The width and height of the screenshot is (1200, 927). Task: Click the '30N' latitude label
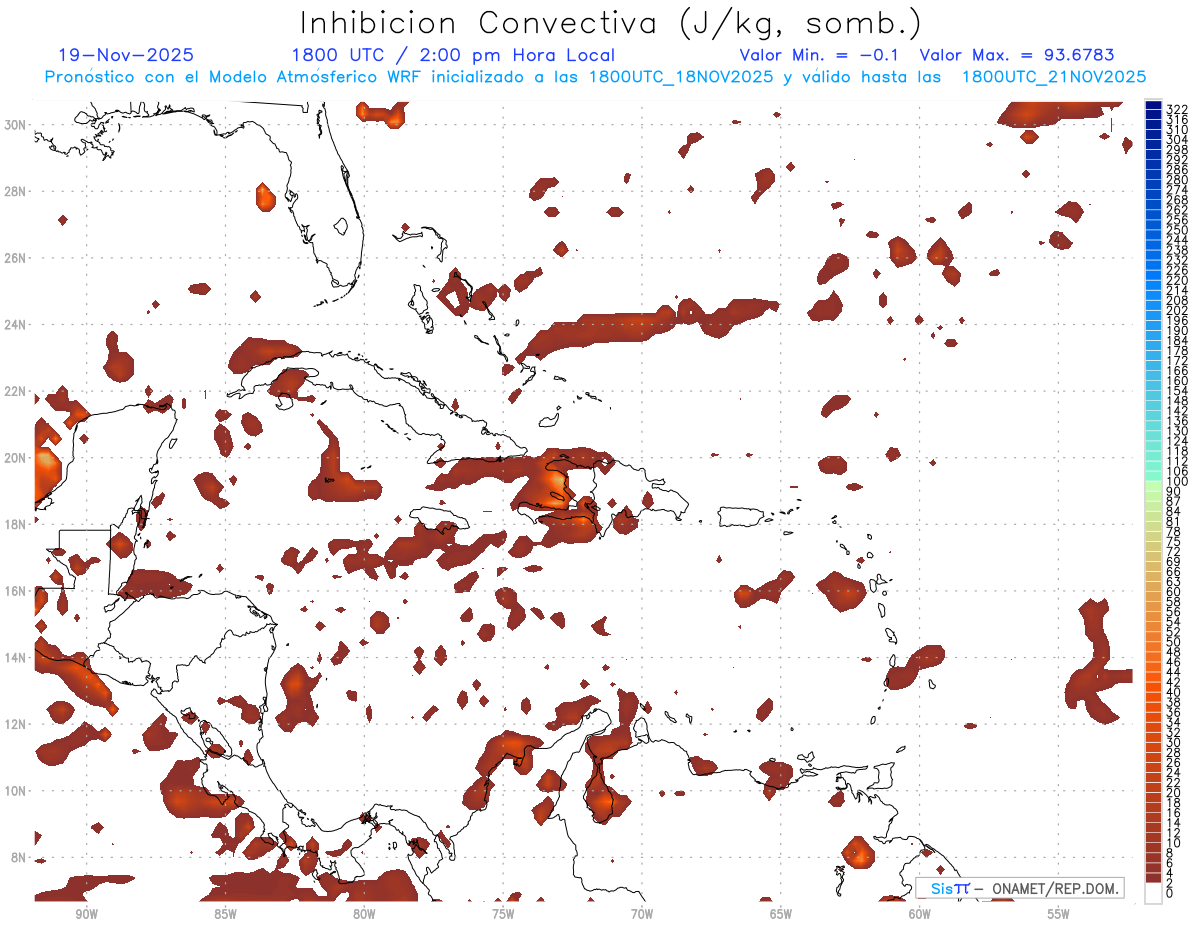pos(16,124)
